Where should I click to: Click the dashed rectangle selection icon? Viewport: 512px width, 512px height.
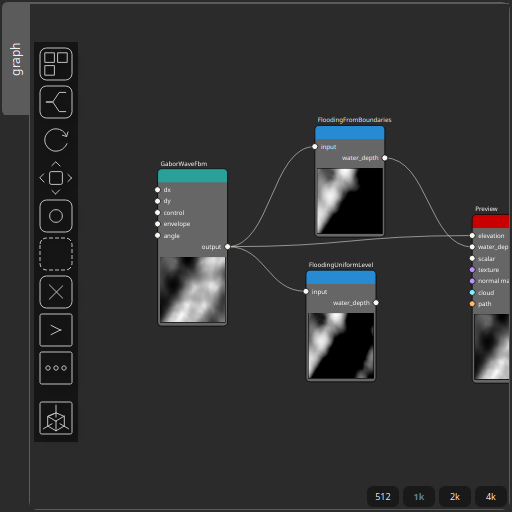click(56, 254)
